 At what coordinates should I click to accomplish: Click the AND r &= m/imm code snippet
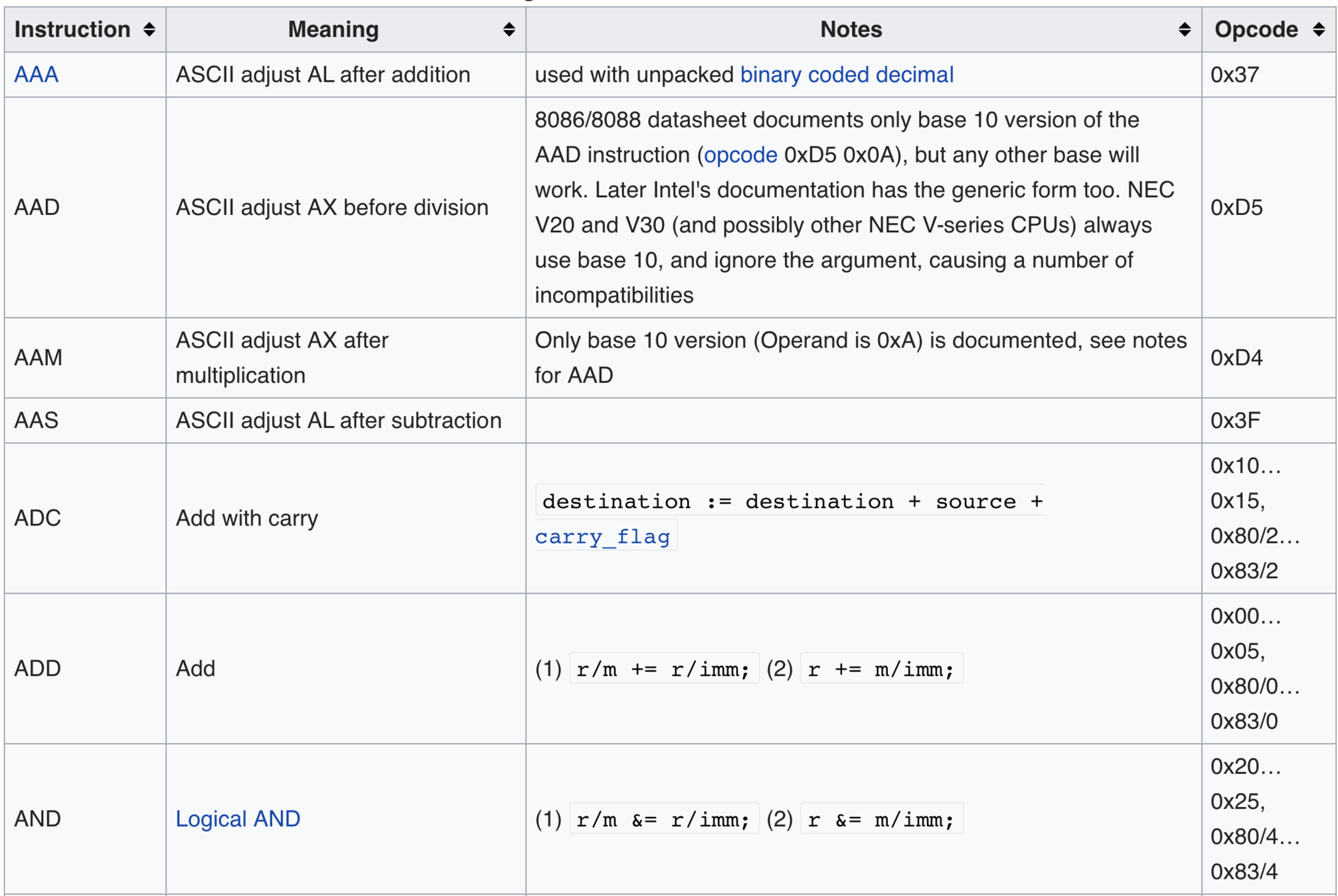[x=881, y=820]
